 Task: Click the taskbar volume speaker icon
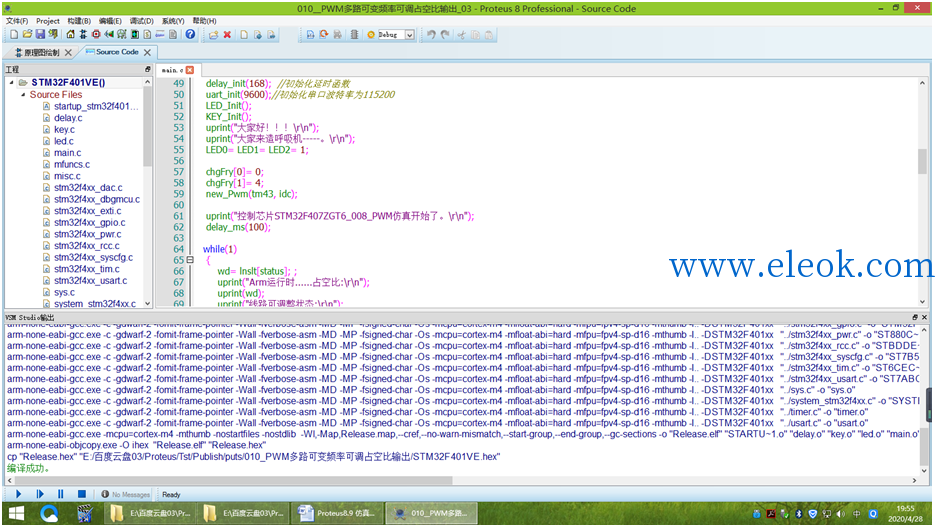pyautogui.click(x=841, y=513)
